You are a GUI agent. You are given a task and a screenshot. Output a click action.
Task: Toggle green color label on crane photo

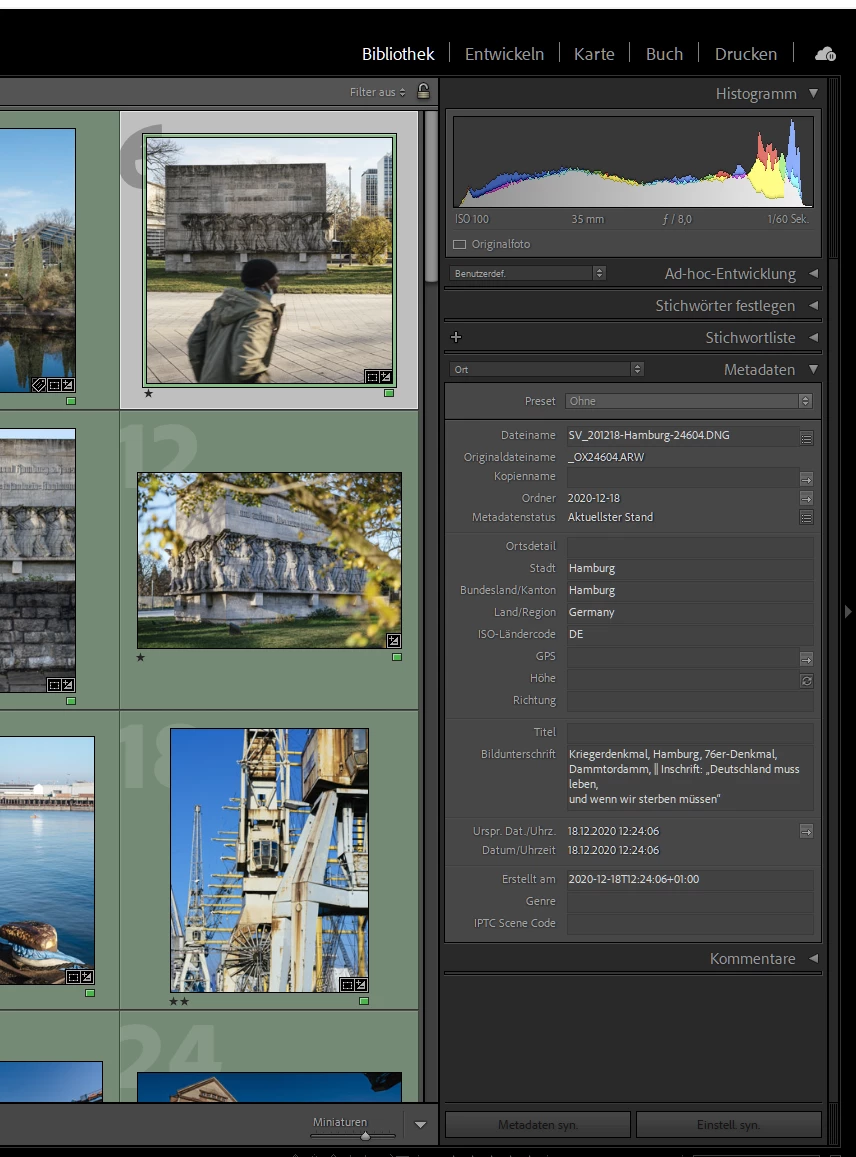[x=363, y=1000]
